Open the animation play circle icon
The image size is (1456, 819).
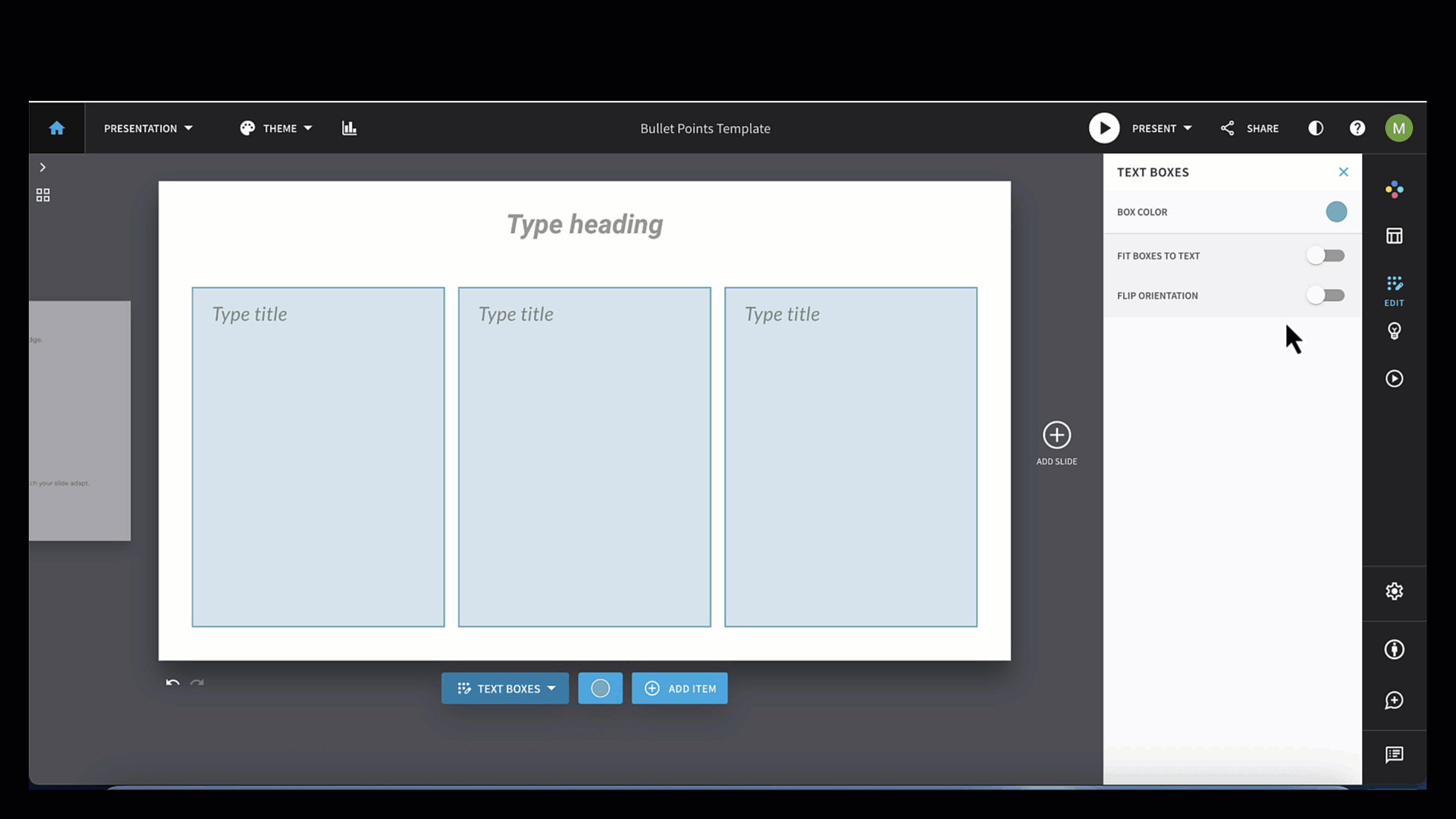tap(1394, 378)
